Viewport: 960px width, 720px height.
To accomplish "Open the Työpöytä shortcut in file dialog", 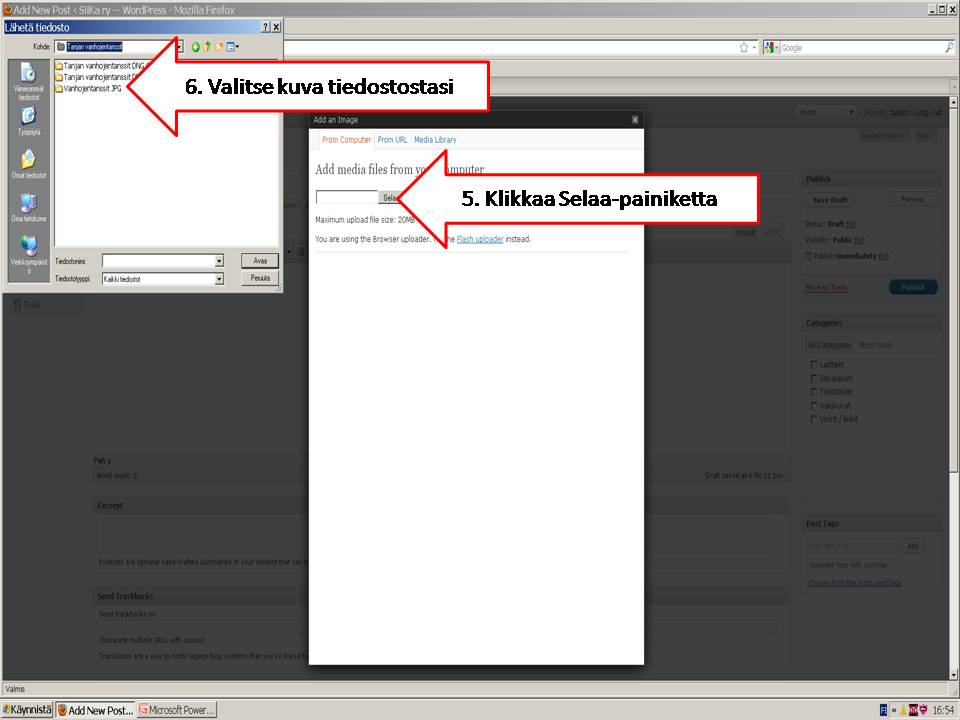I will 28,119.
